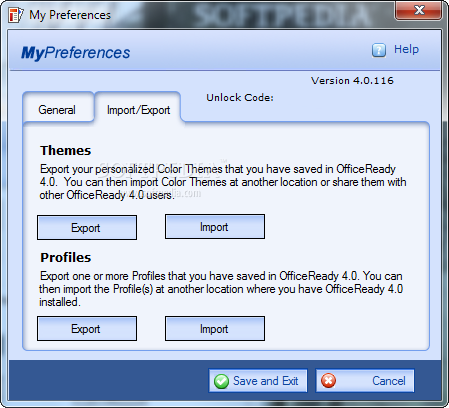Click the Profiles heading
449x408 pixels.
66,258
